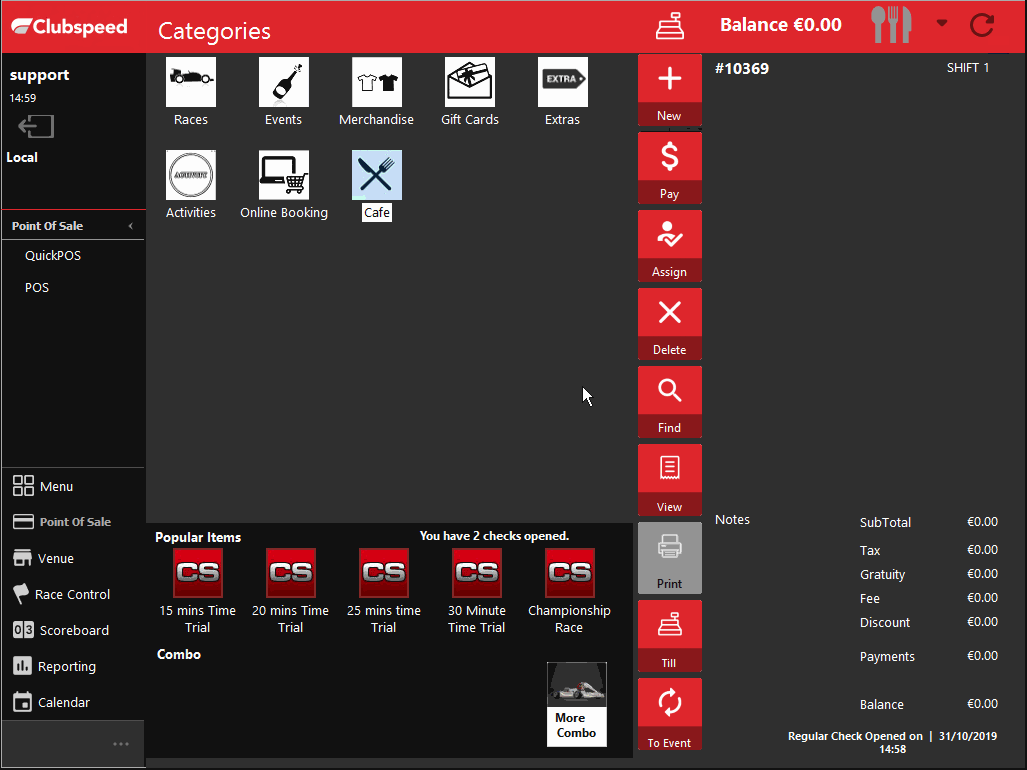The width and height of the screenshot is (1027, 770).
Task: Add 20 mins Time Trial item
Action: pyautogui.click(x=291, y=592)
